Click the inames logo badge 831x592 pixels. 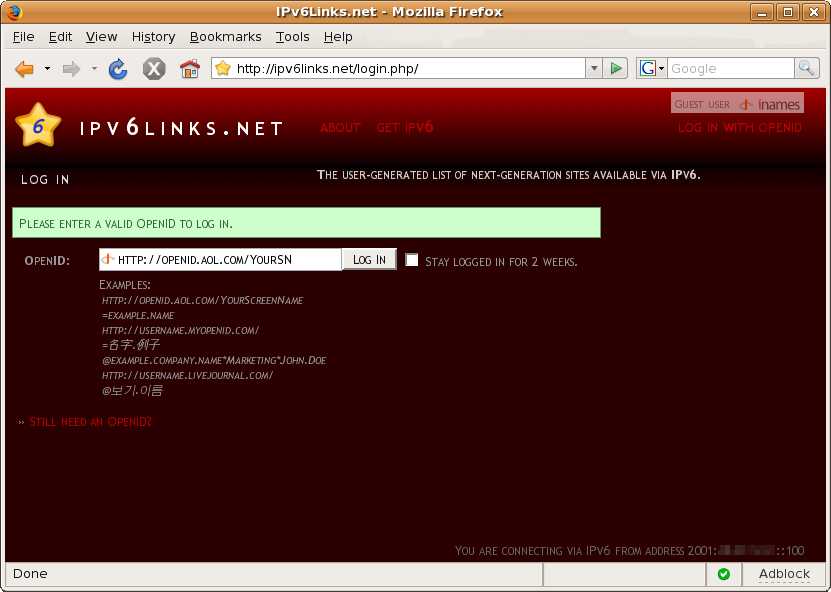[x=770, y=104]
